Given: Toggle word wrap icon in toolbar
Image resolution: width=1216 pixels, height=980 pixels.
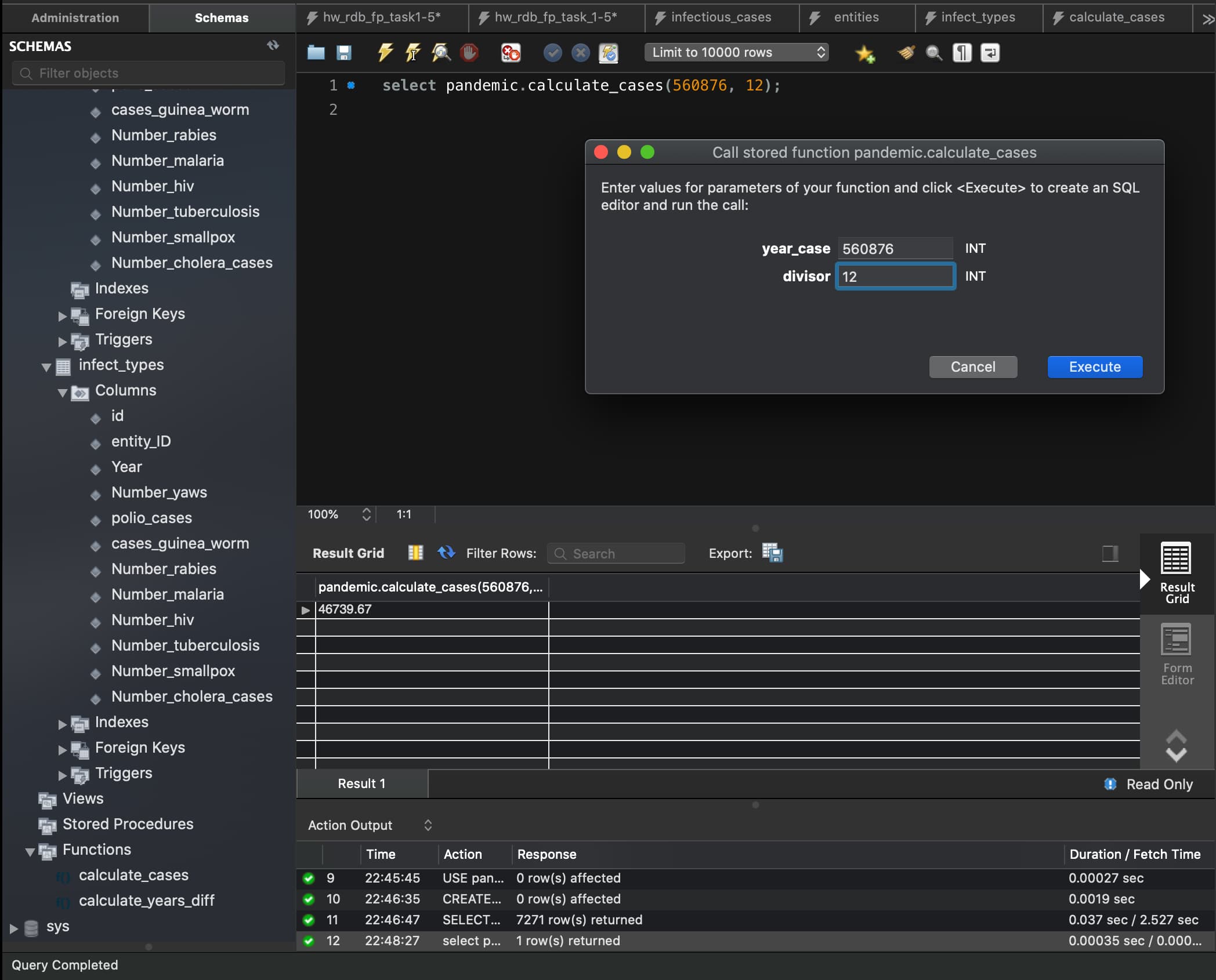Looking at the screenshot, I should 990,53.
